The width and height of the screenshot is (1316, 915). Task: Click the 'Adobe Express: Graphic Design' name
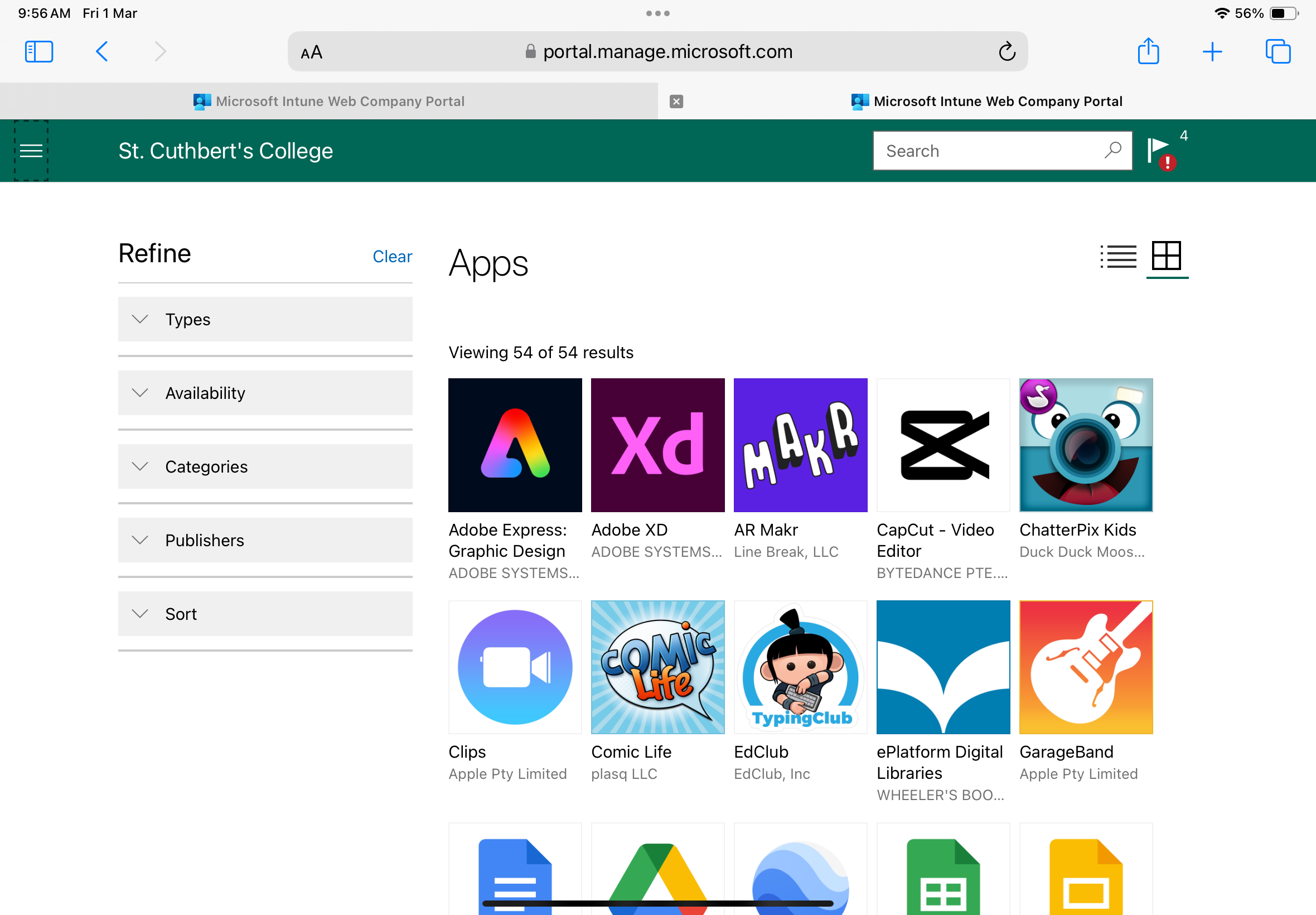507,540
